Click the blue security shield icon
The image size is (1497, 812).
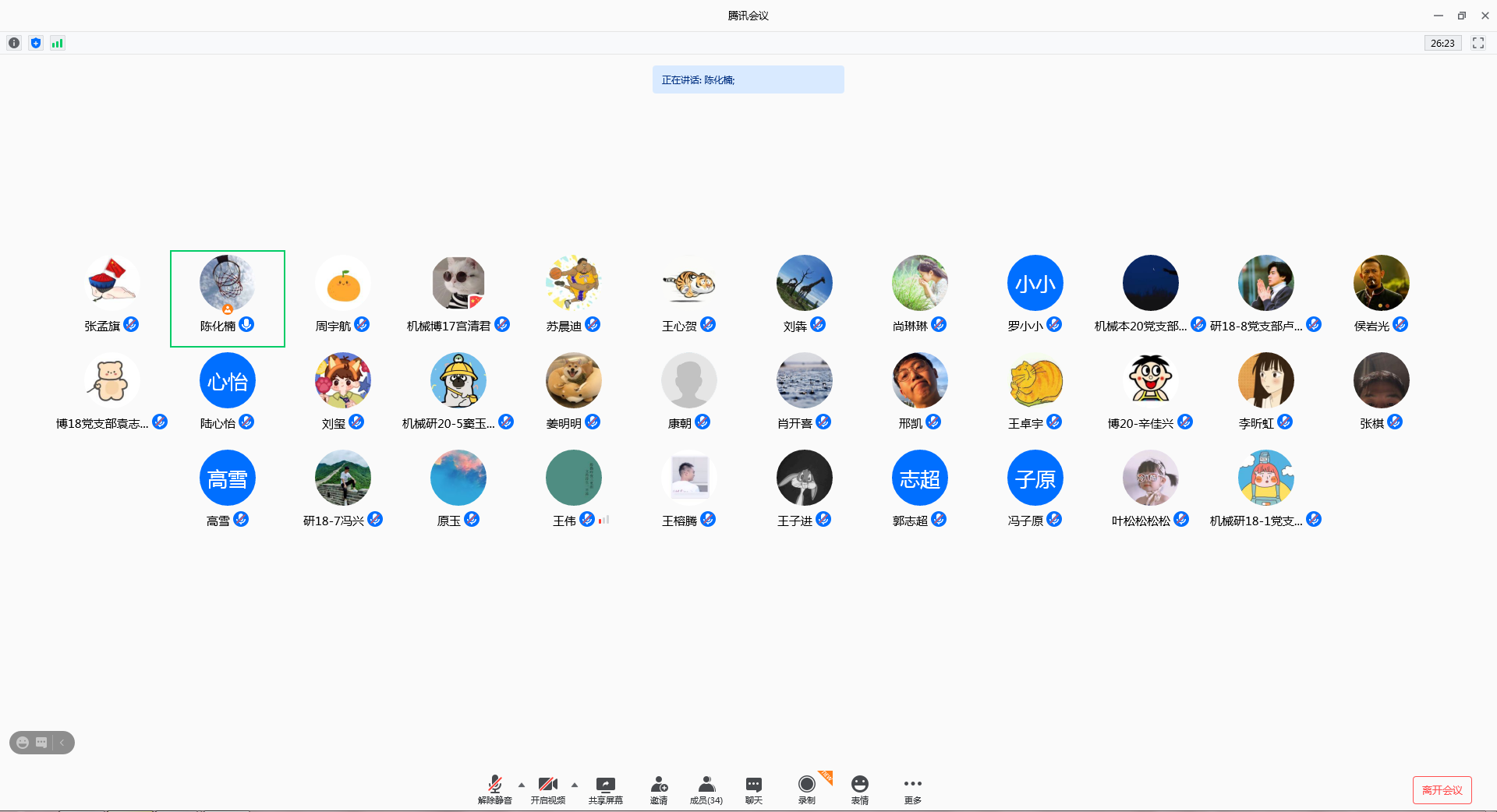(36, 43)
